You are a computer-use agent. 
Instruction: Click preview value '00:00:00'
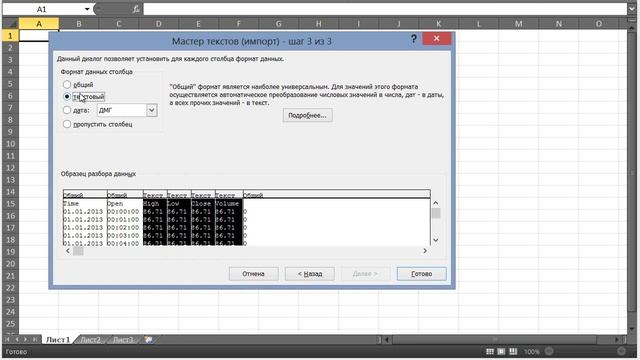pos(123,211)
